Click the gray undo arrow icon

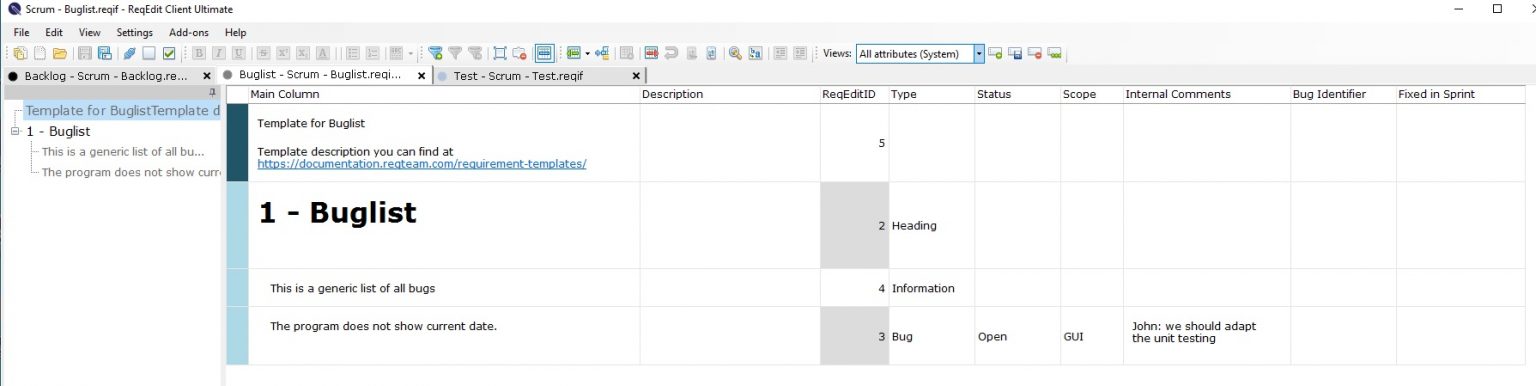[671, 54]
